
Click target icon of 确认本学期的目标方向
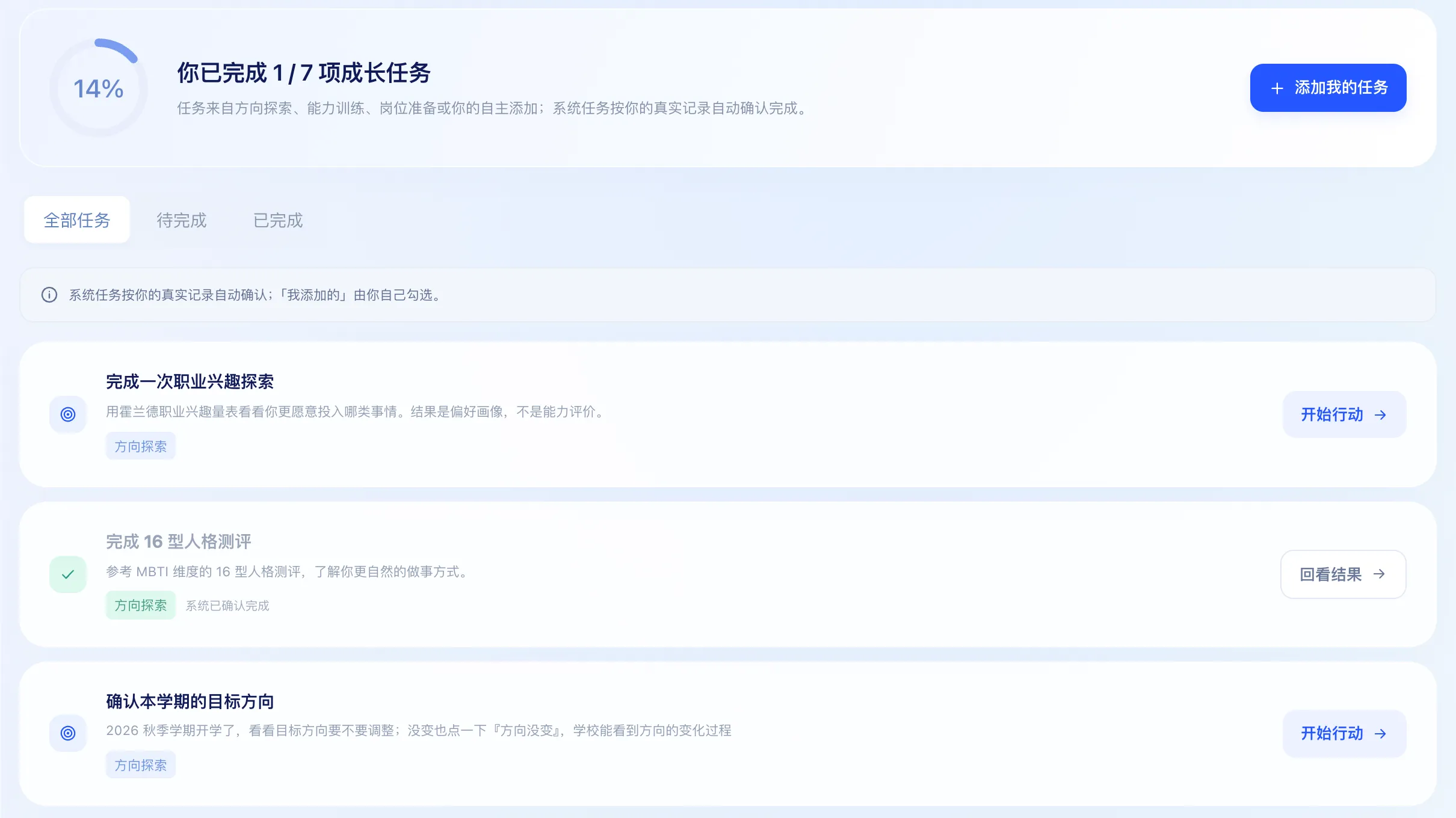coord(68,733)
